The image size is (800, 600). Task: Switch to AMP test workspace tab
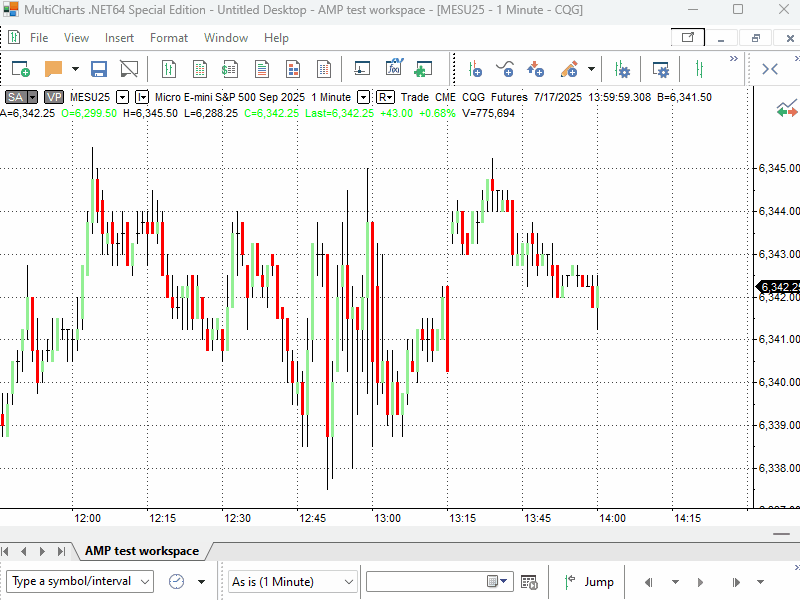[141, 551]
